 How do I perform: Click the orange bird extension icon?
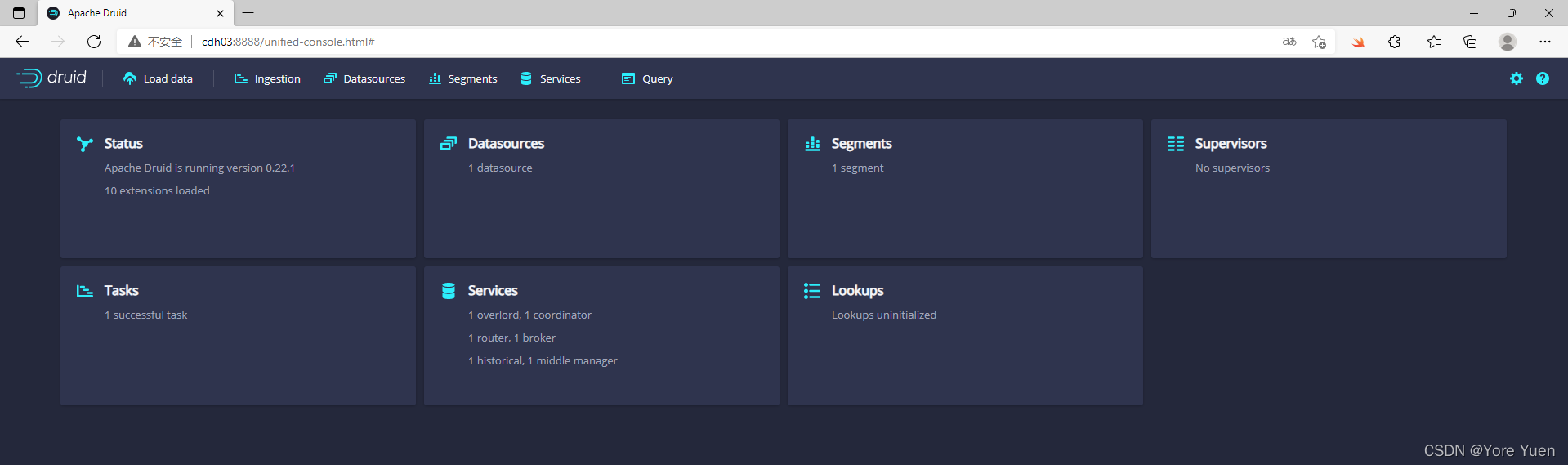coord(1358,42)
